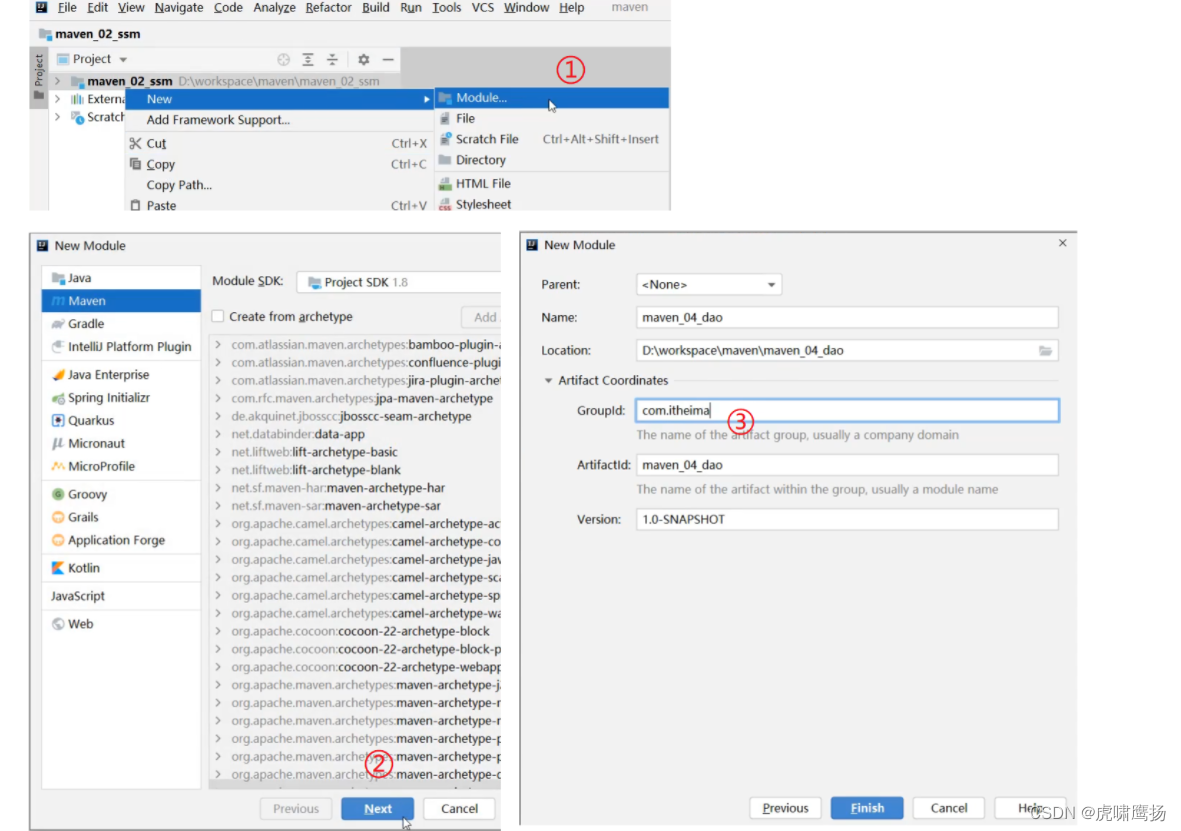Viewport: 1181px width, 831px height.
Task: Select the Web module type
Action: [x=121, y=624]
